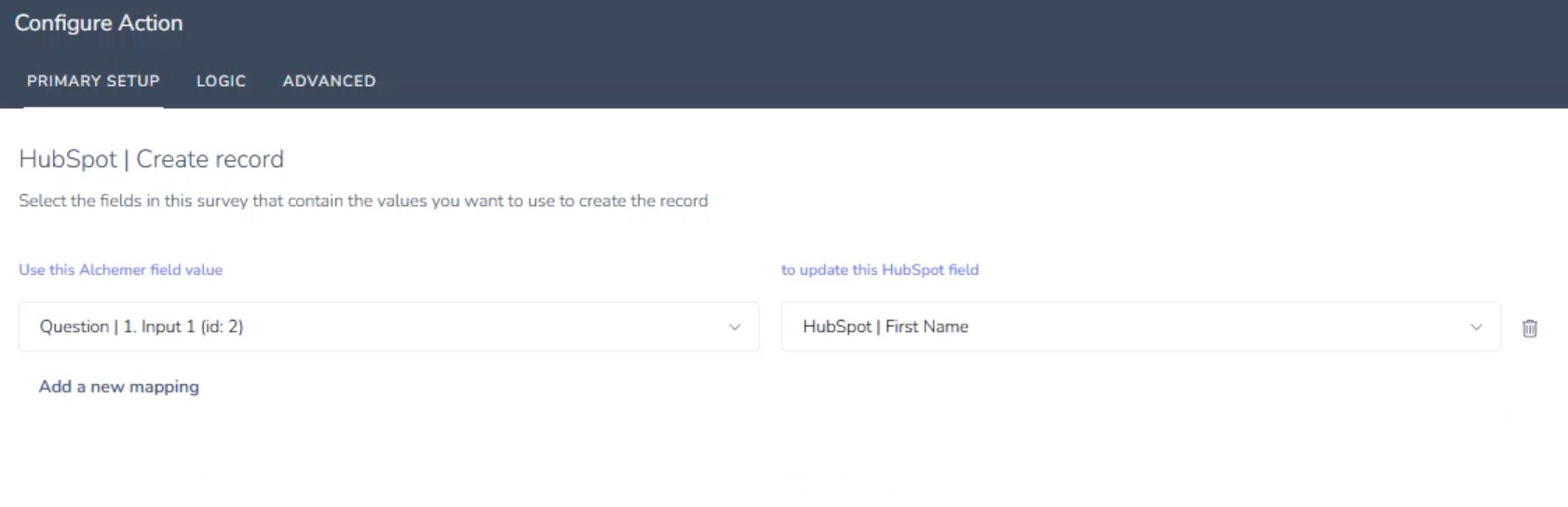Click the 'First Name' text in HubSpot selector
The width and height of the screenshot is (1568, 507).
tap(926, 327)
